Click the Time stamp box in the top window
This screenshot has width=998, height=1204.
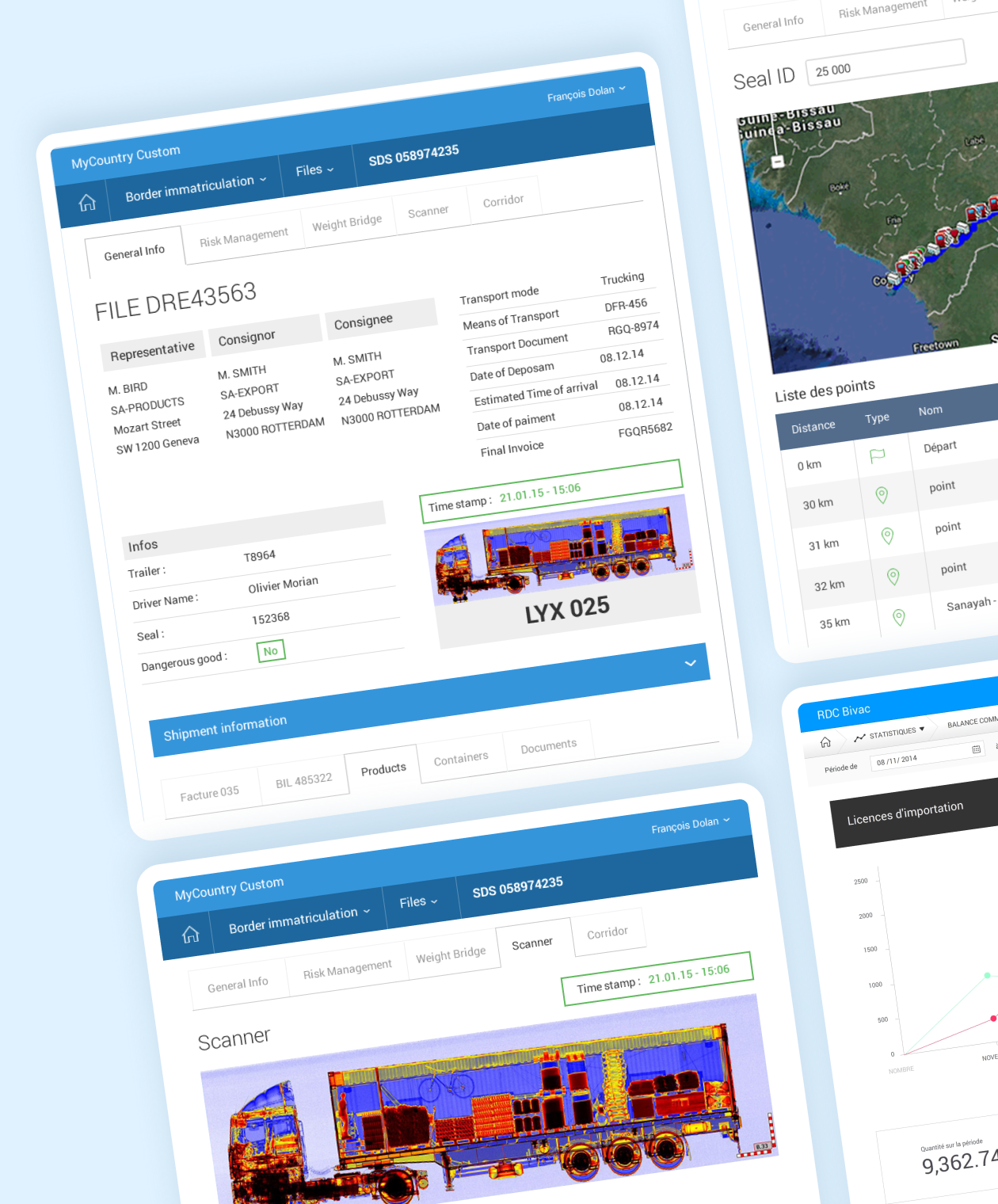coord(550,493)
